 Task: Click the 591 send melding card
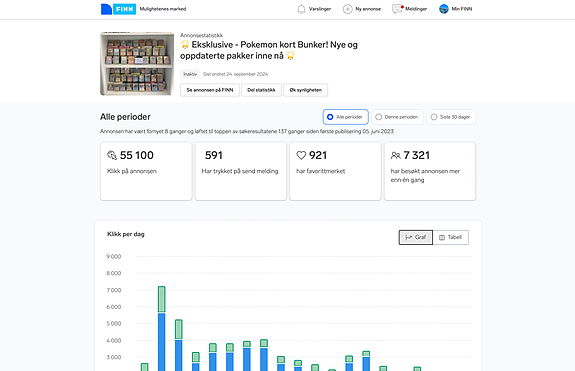(241, 171)
